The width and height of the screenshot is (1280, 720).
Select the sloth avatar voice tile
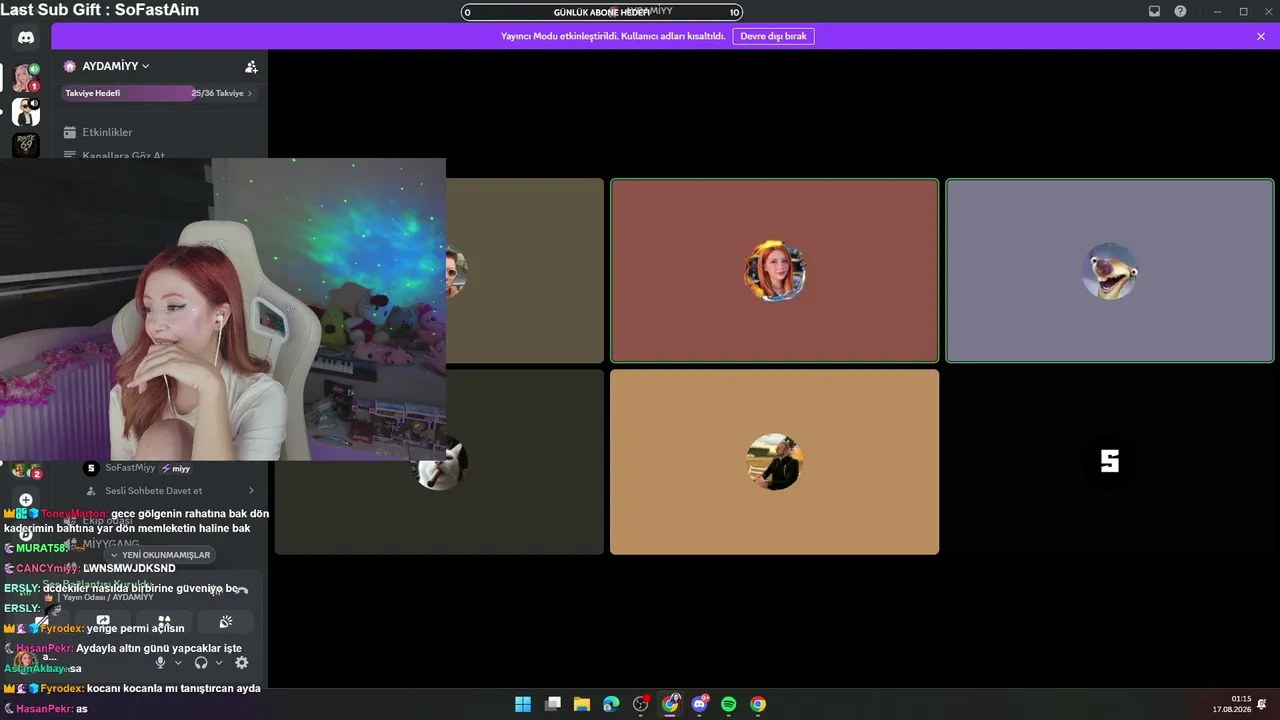point(1110,271)
